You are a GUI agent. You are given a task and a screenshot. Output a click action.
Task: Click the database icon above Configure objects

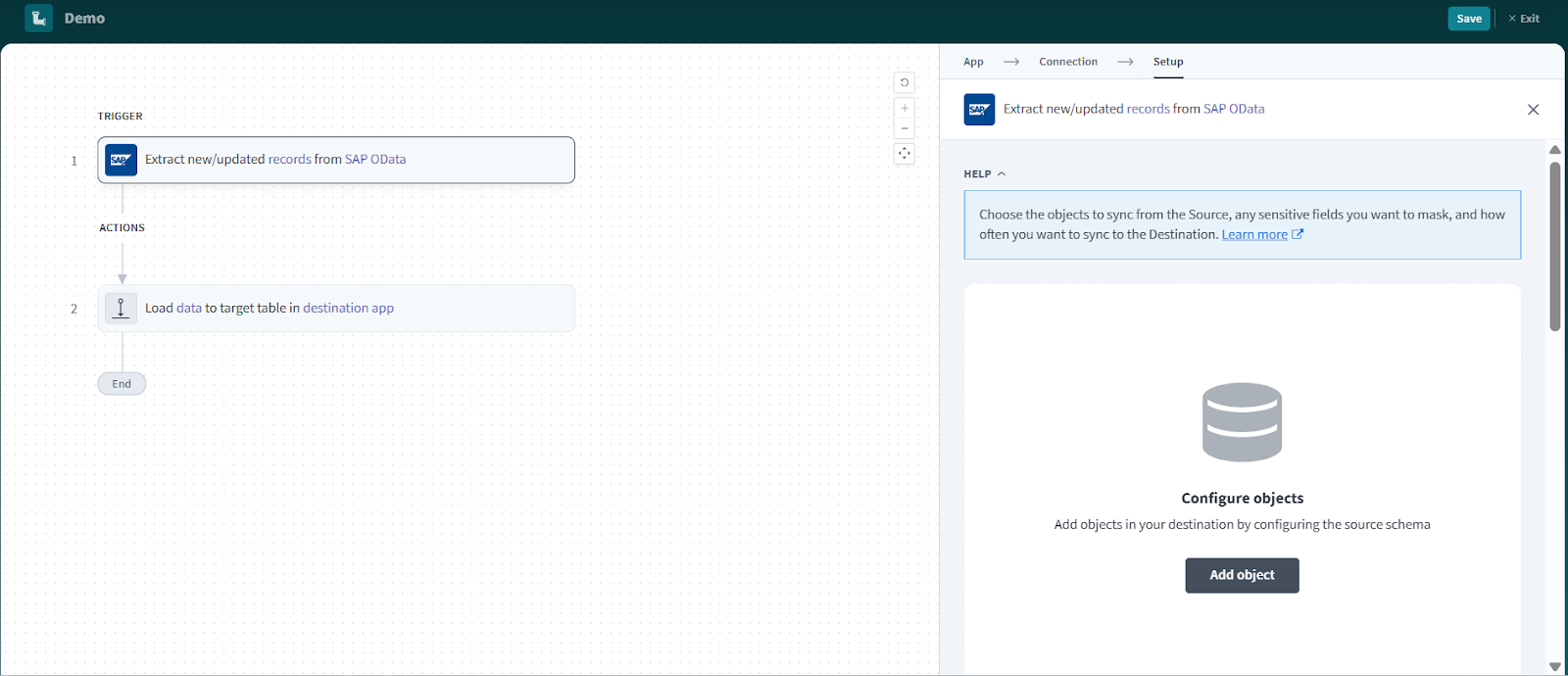click(x=1242, y=422)
